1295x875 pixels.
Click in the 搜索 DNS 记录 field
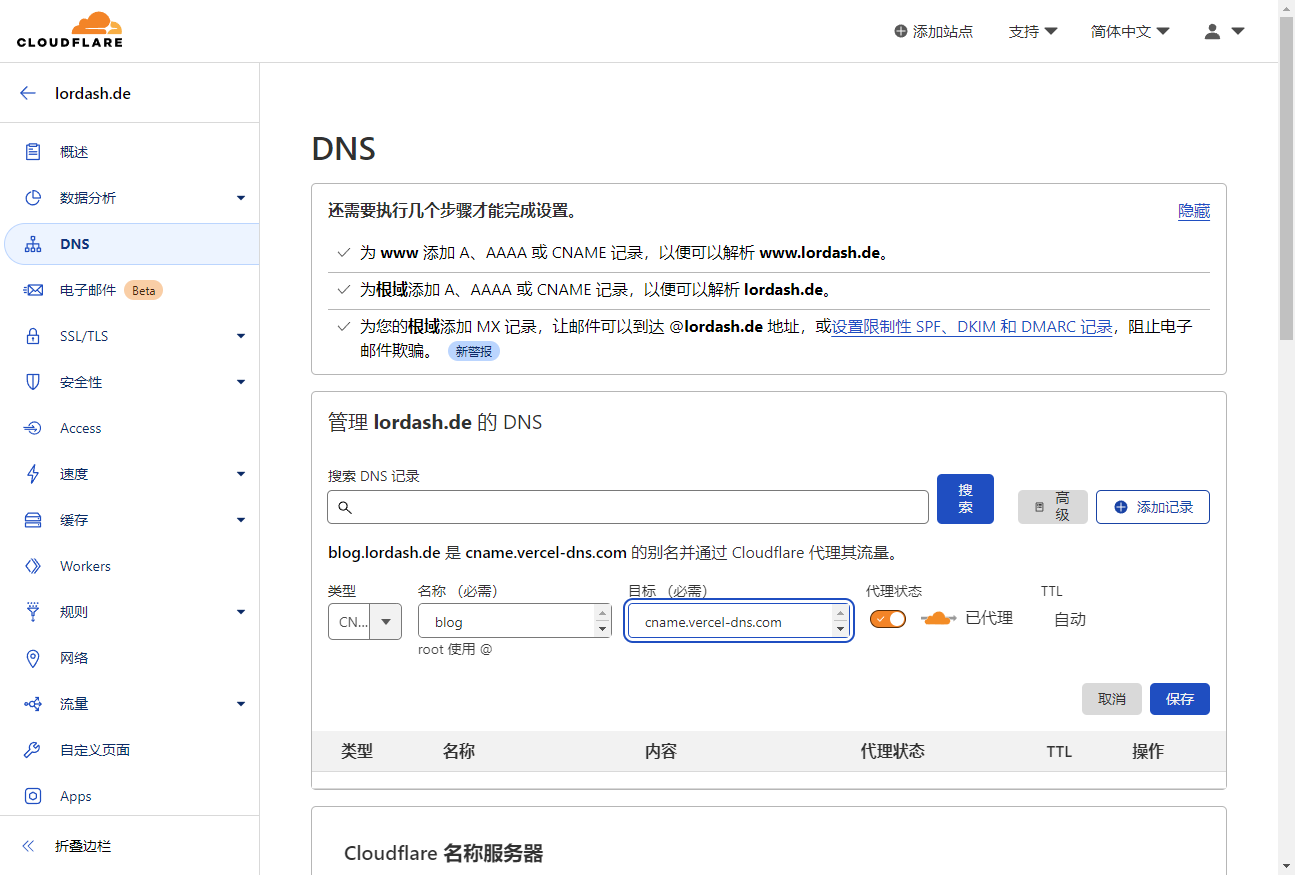pyautogui.click(x=628, y=507)
